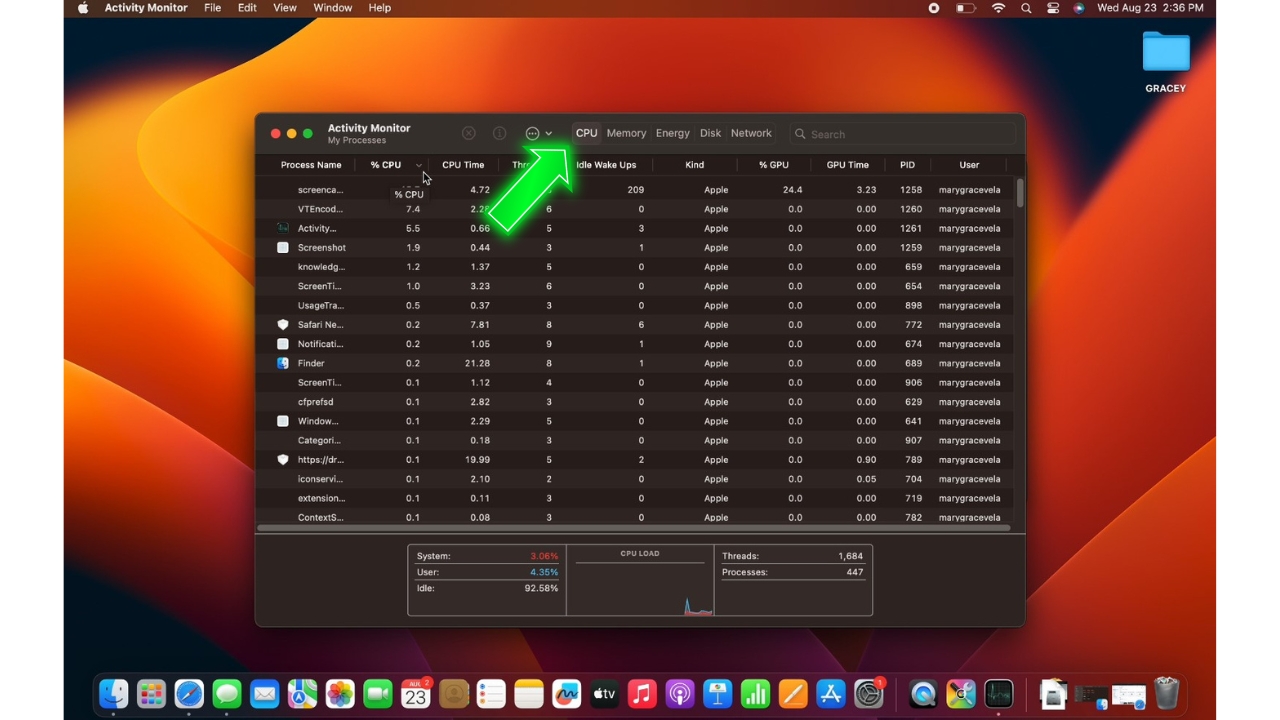Viewport: 1280px width, 720px height.
Task: Click Activity Monitor icon in the Dock
Action: point(999,693)
